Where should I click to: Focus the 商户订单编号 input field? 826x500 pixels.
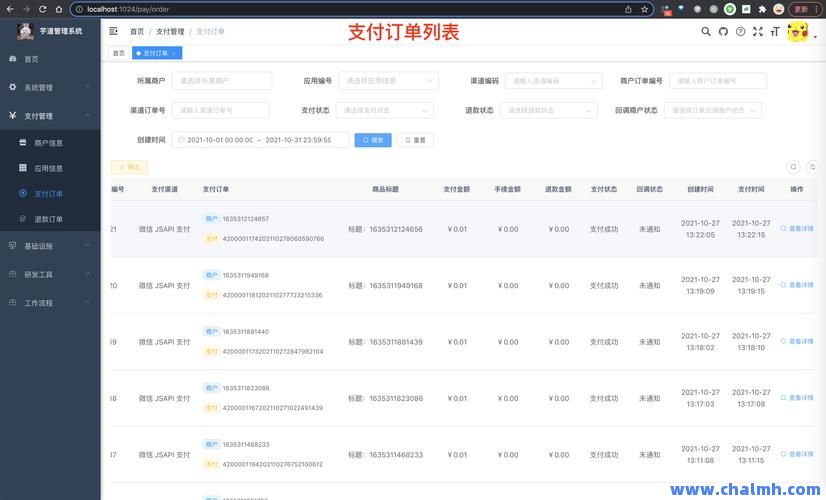point(718,81)
